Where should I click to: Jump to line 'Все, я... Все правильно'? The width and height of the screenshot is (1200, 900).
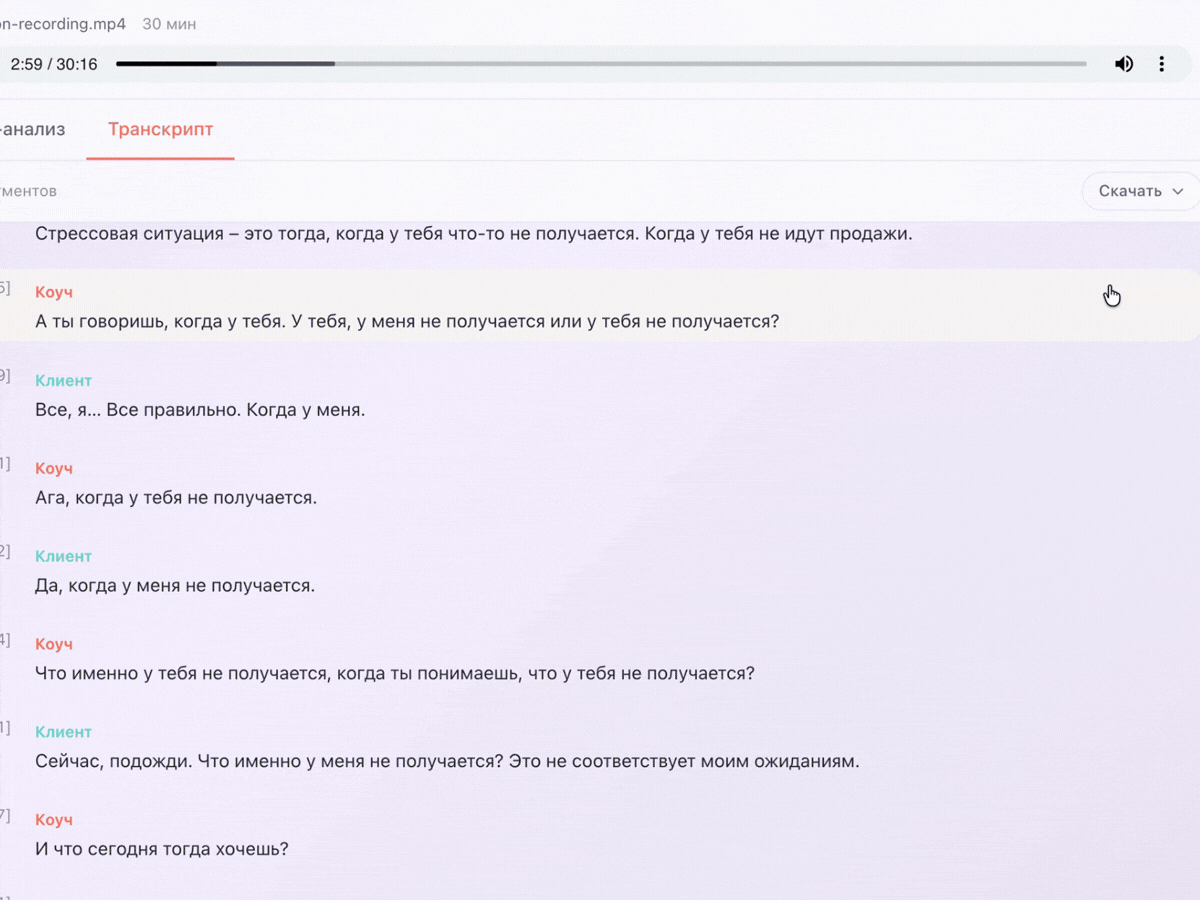tap(200, 410)
